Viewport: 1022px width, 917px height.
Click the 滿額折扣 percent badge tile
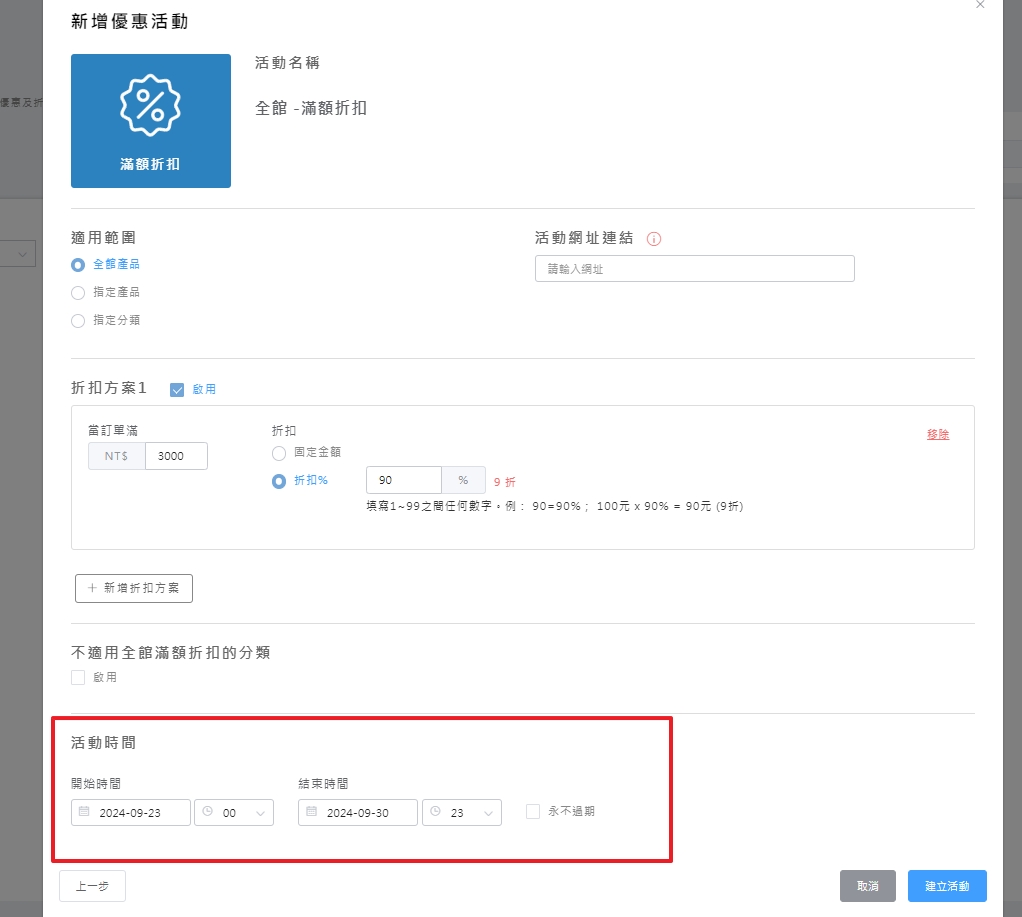pyautogui.click(x=151, y=121)
